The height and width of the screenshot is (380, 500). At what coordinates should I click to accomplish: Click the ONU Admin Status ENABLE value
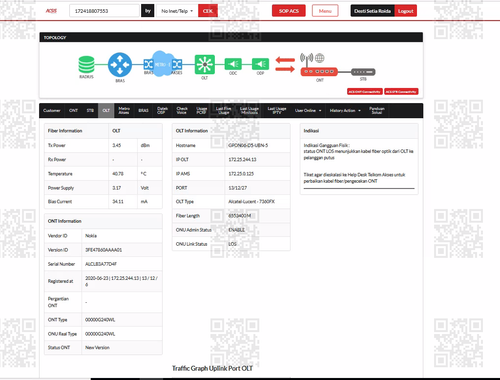[236, 230]
